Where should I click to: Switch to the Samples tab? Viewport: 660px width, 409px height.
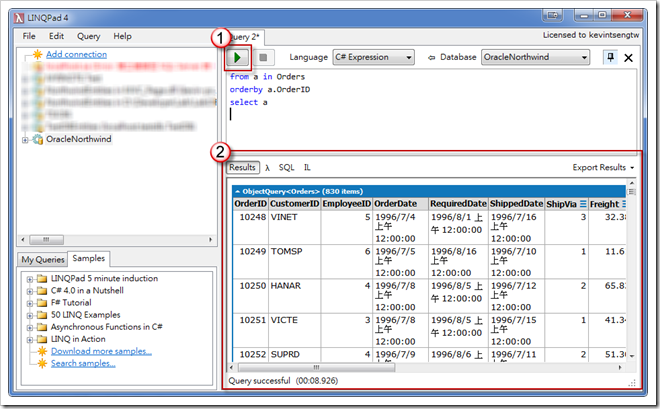(89, 258)
